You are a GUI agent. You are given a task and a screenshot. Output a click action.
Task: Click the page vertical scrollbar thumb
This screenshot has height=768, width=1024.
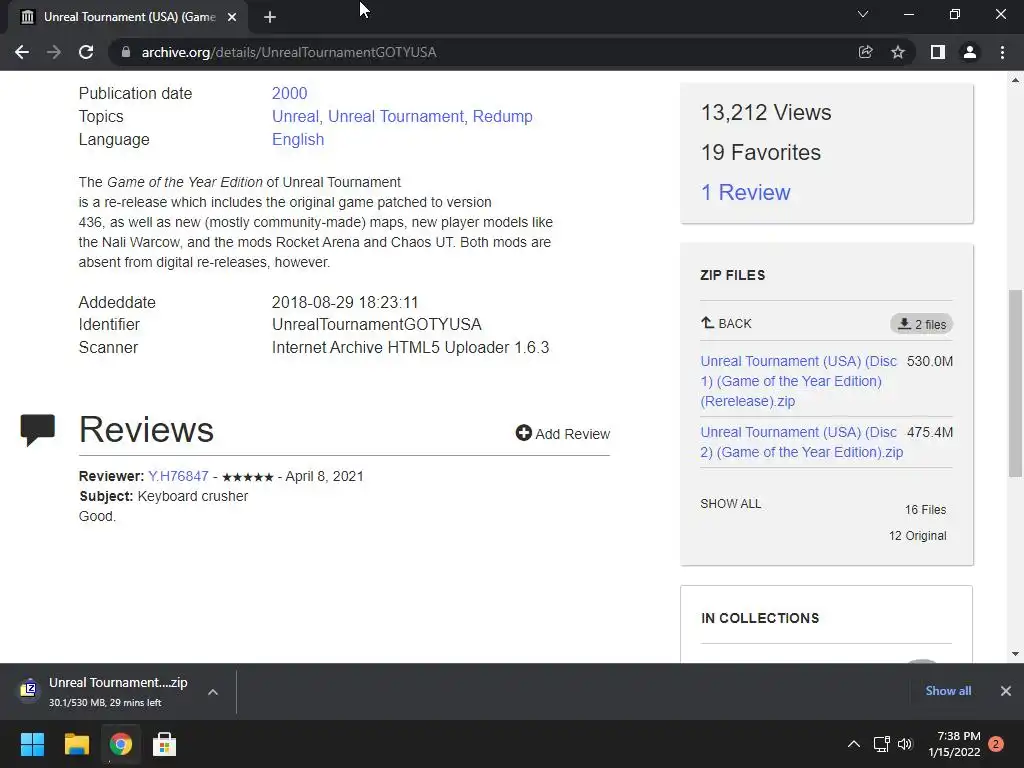tap(1015, 383)
